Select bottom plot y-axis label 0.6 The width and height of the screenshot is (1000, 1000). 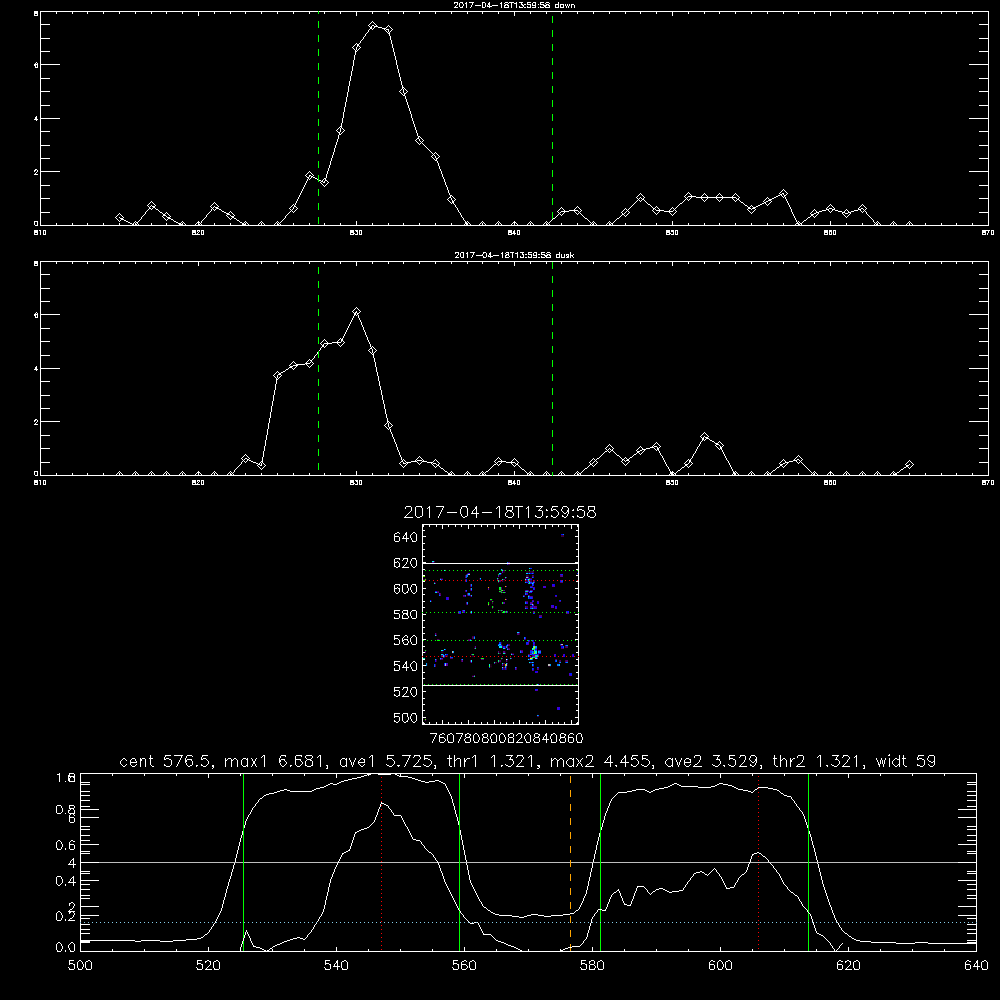(x=66, y=845)
